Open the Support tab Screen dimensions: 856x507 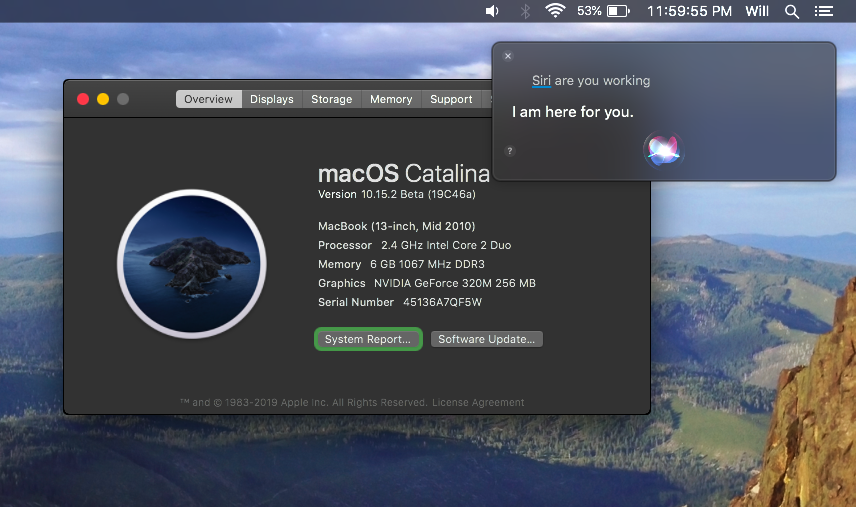pyautogui.click(x=451, y=99)
